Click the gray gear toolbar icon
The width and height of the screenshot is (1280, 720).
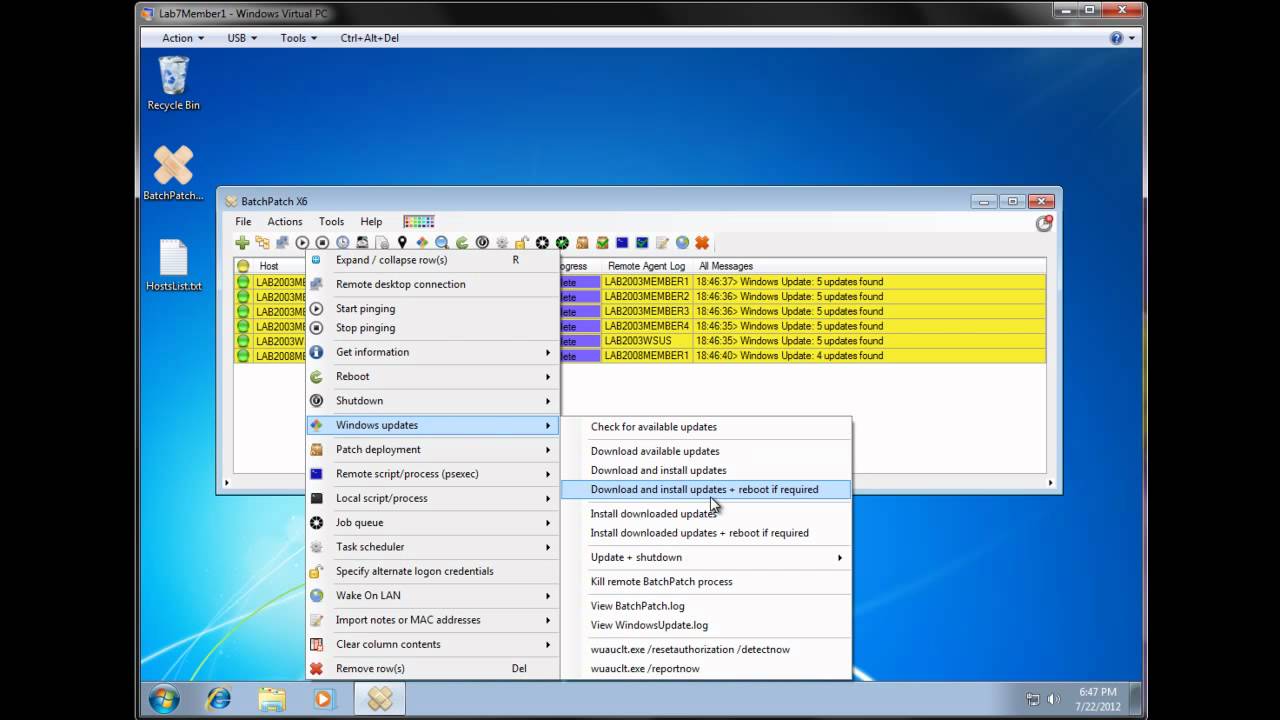502,242
